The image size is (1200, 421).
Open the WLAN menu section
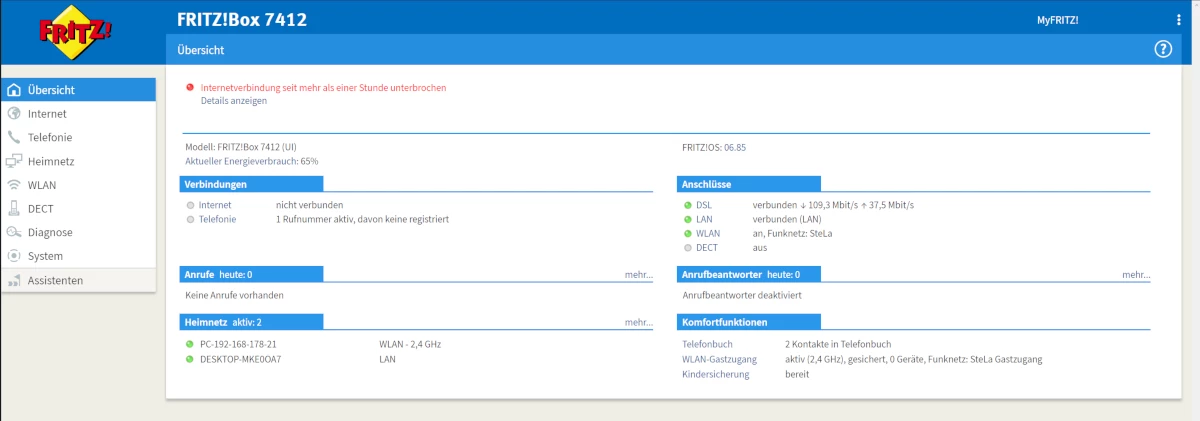click(78, 185)
